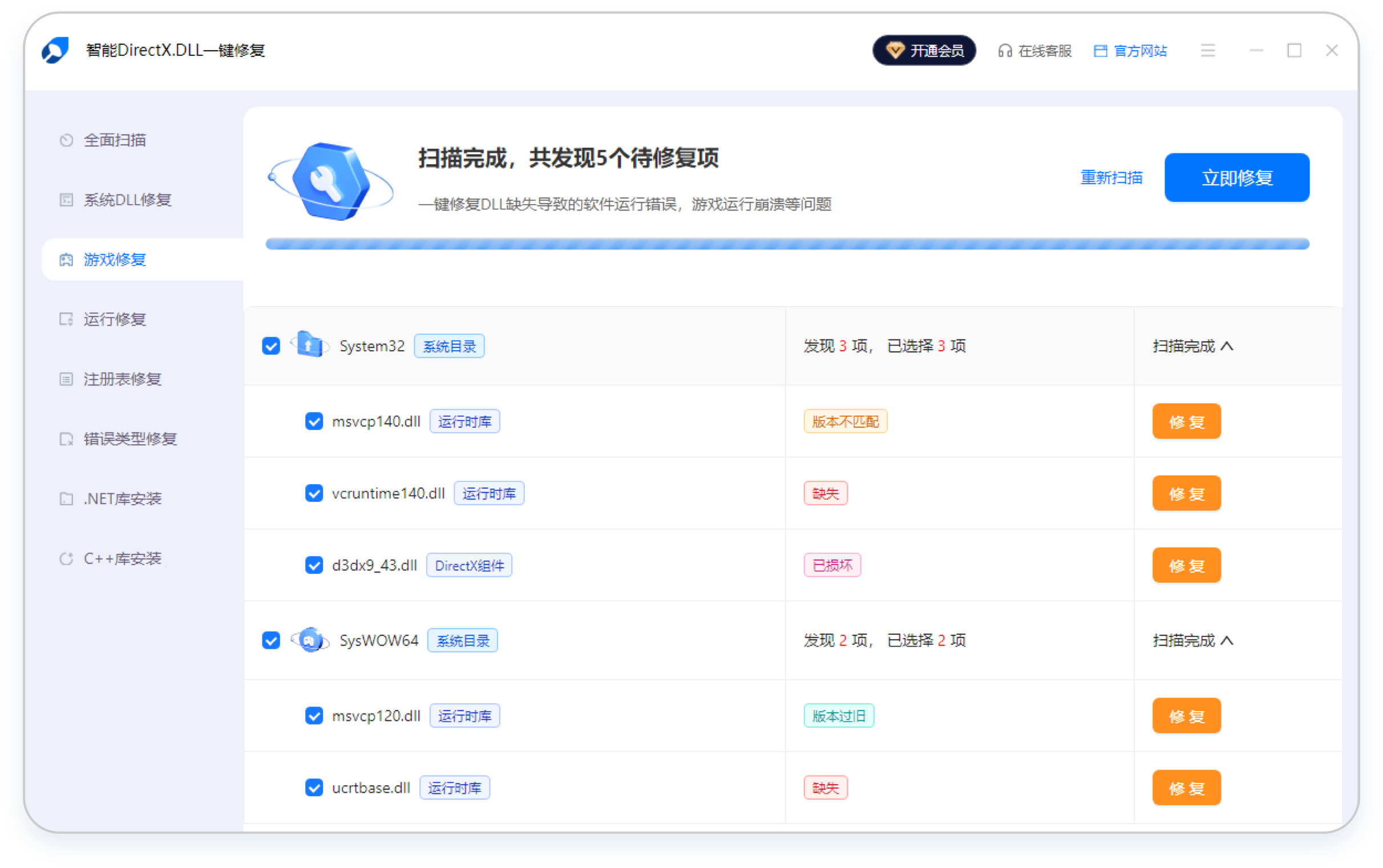Viewport: 1383px width, 868px height.
Task: Click 修复 button for vcruntime140.dll
Action: coord(1186,494)
